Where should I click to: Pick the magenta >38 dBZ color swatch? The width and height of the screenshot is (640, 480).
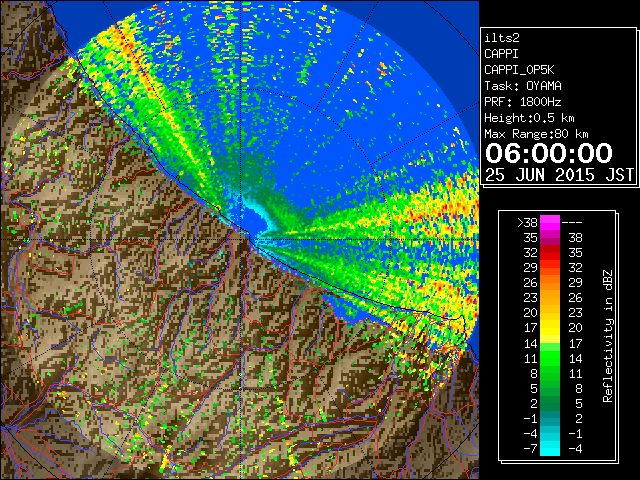click(x=550, y=223)
